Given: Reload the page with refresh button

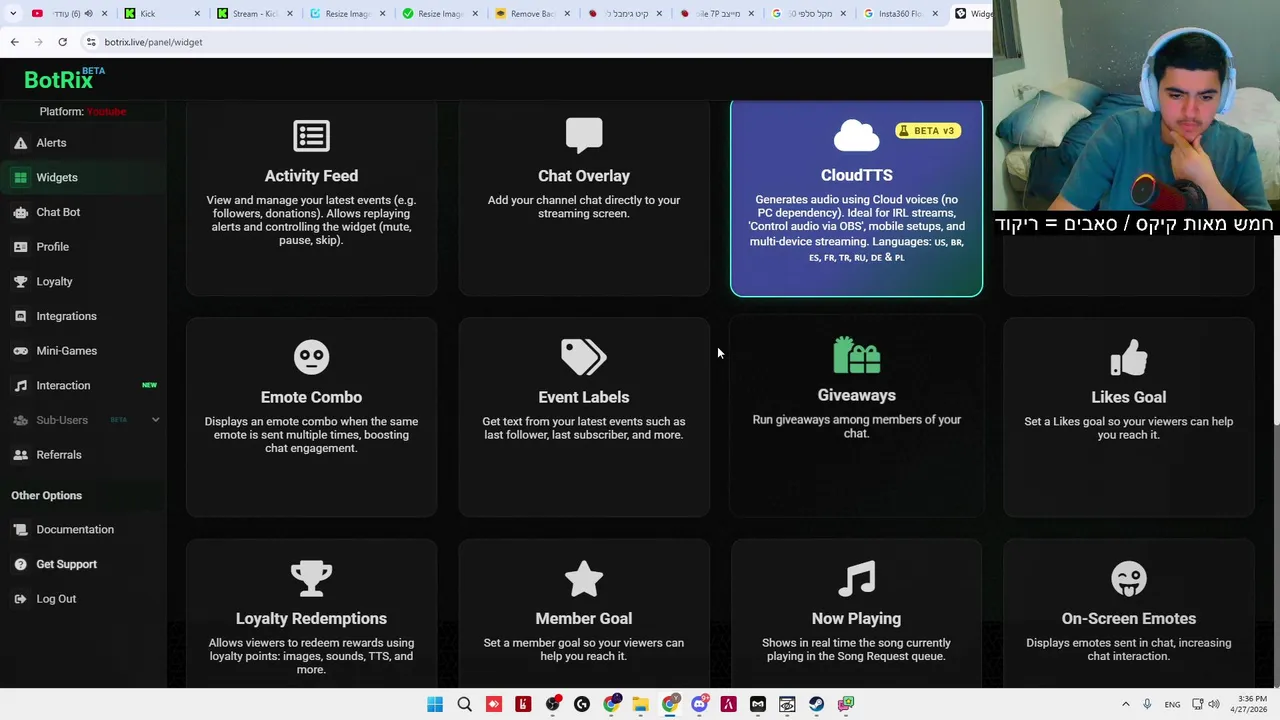Looking at the screenshot, I should 62,42.
